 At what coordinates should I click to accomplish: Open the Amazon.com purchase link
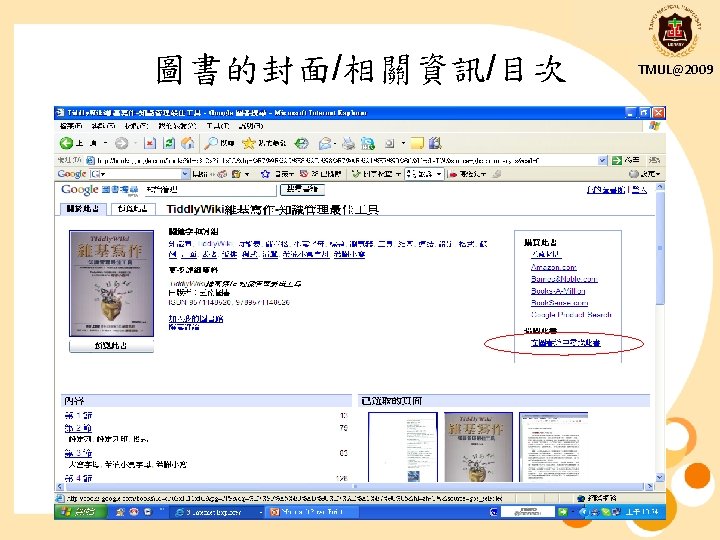(554, 267)
